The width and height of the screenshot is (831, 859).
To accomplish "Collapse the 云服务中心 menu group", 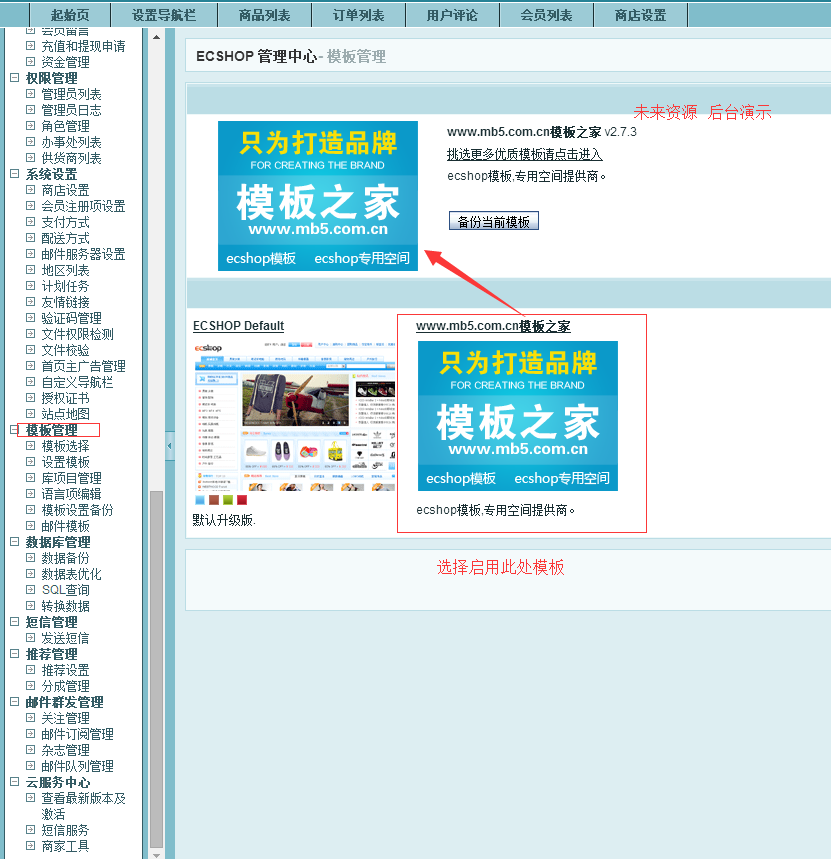I will [x=15, y=782].
